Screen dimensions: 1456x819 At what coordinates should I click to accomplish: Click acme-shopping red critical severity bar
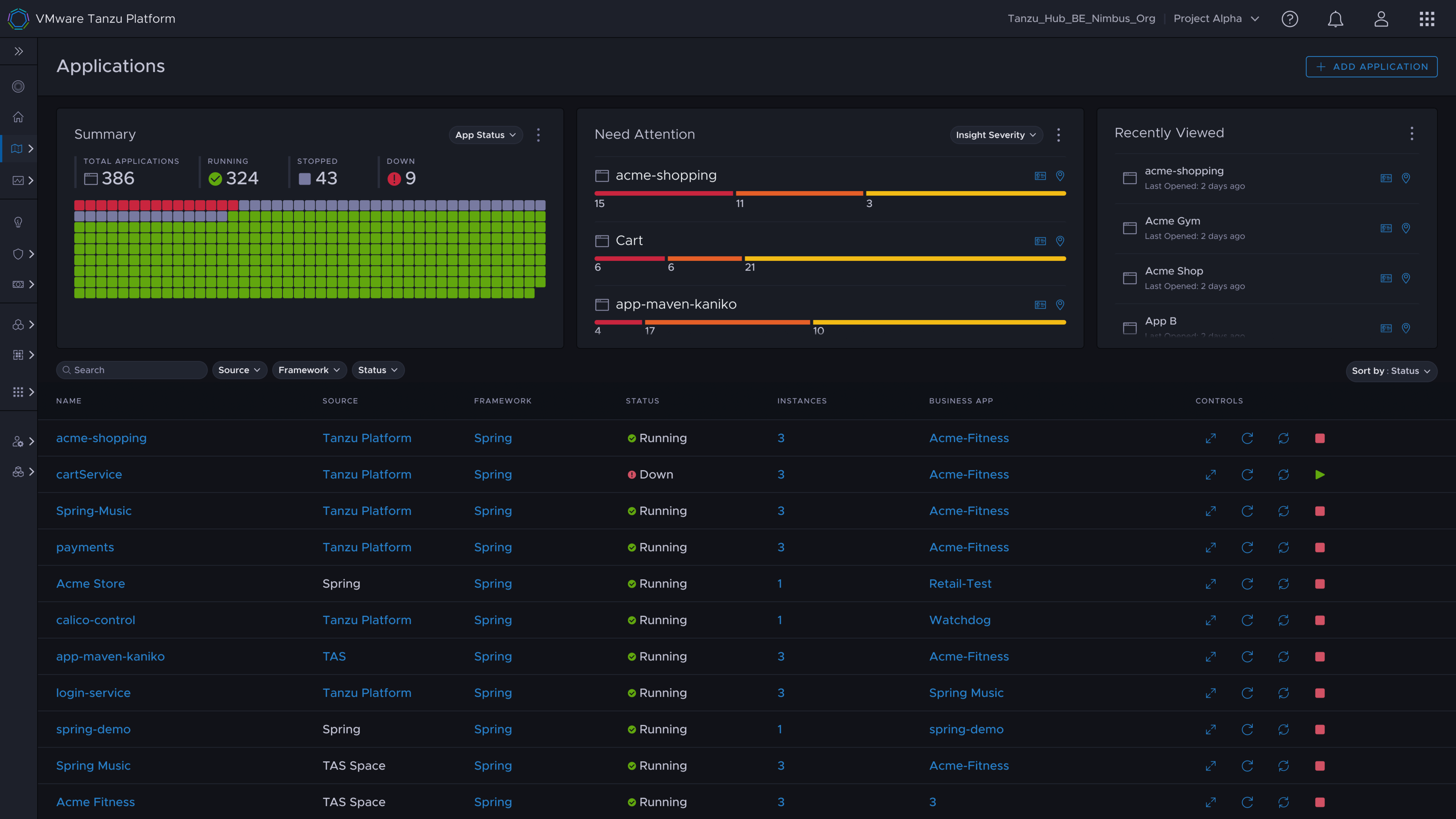[x=664, y=193]
